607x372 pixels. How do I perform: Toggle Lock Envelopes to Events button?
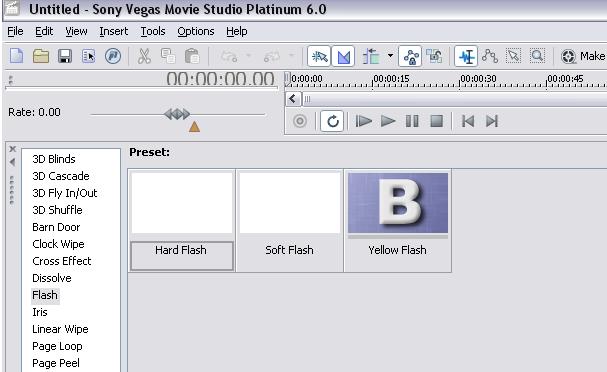tap(410, 57)
